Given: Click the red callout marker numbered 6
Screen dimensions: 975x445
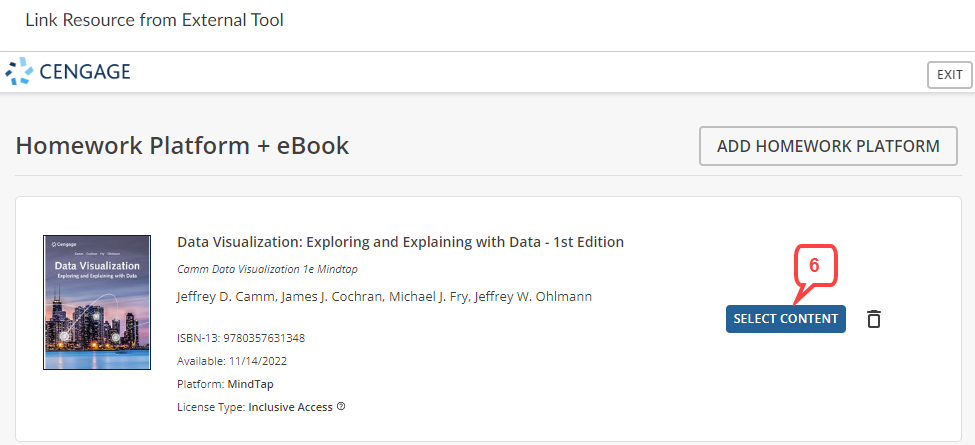Looking at the screenshot, I should (814, 265).
